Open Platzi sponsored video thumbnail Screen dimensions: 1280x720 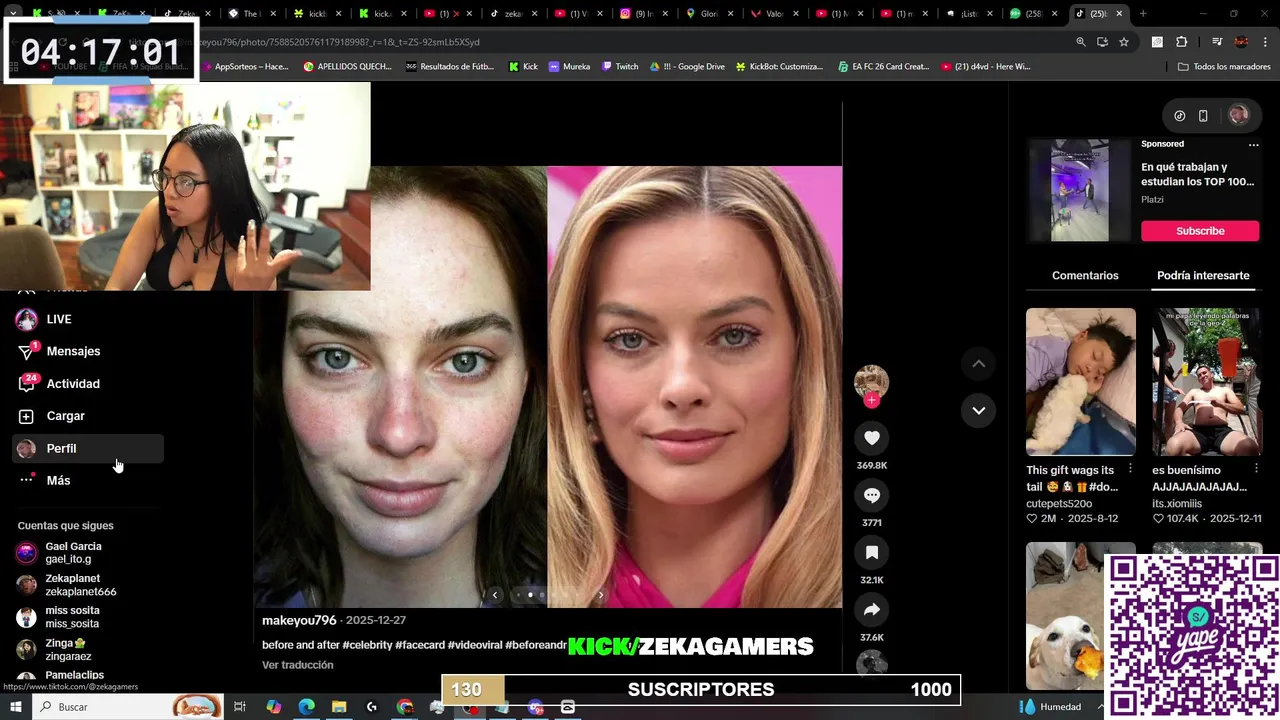coord(1079,190)
